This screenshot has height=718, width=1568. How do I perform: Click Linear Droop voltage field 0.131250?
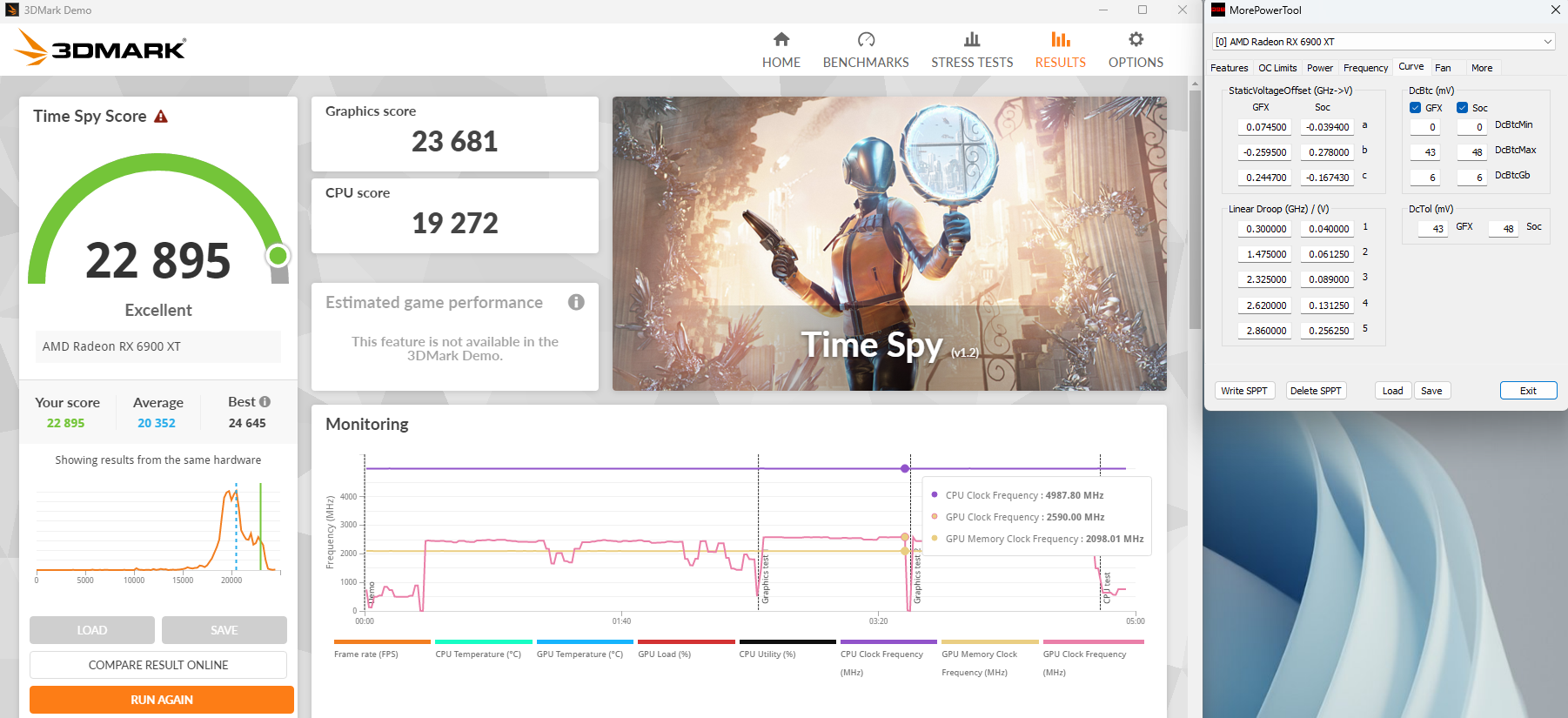click(1327, 305)
